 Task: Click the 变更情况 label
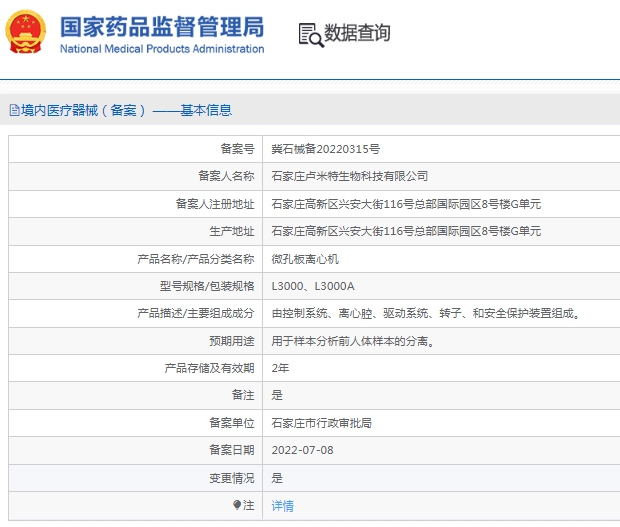(x=232, y=478)
